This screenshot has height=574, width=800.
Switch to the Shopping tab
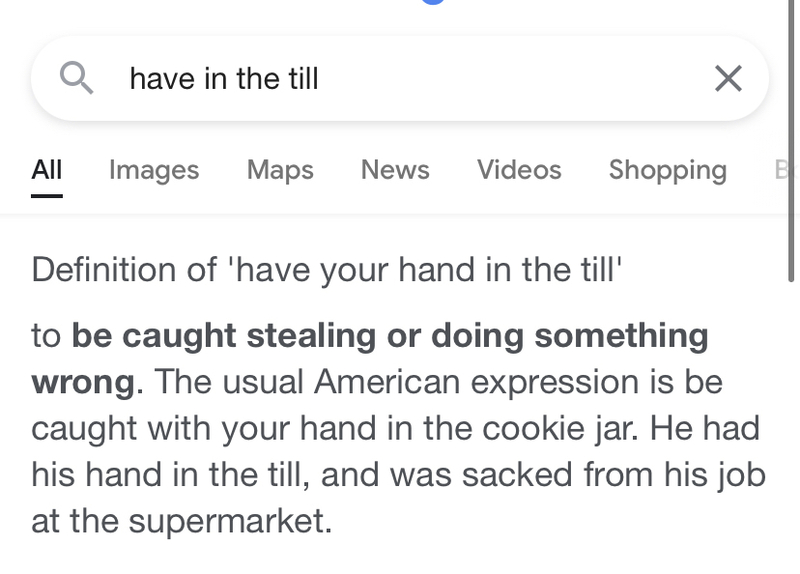click(x=668, y=170)
